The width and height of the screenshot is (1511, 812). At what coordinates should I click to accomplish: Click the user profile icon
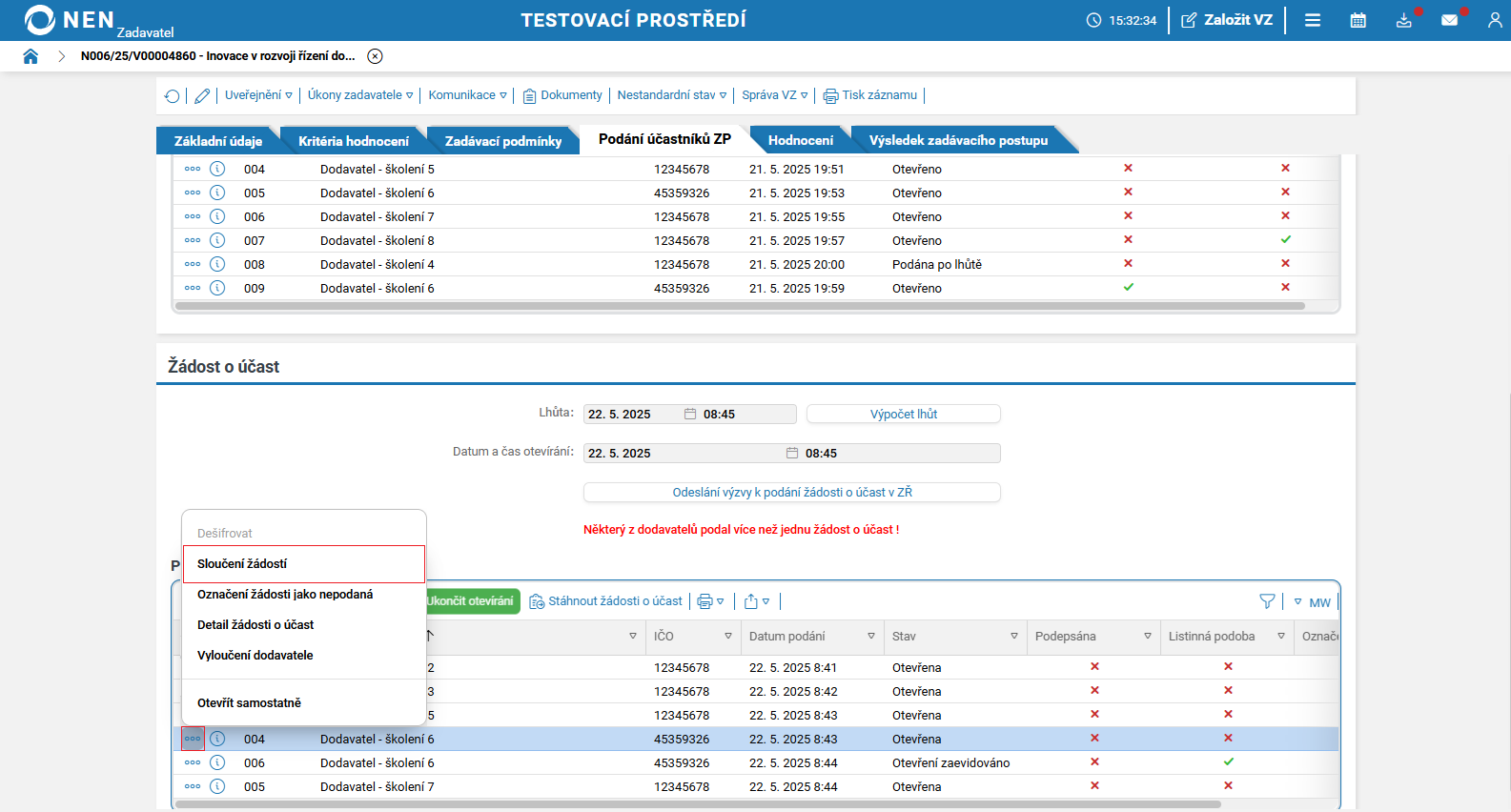click(x=1494, y=20)
